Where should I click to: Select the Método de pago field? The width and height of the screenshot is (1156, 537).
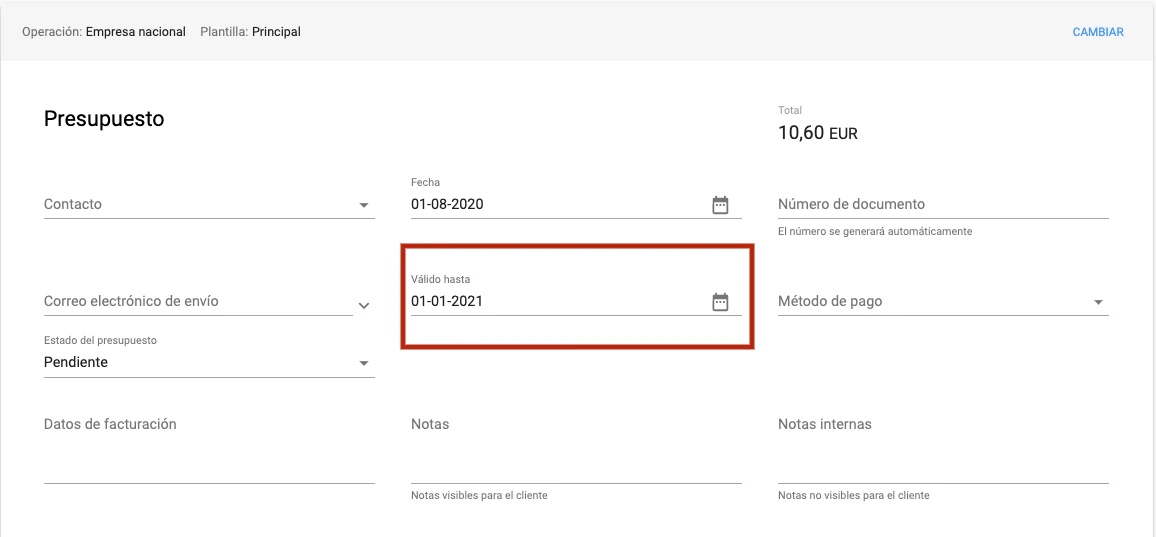(930, 301)
